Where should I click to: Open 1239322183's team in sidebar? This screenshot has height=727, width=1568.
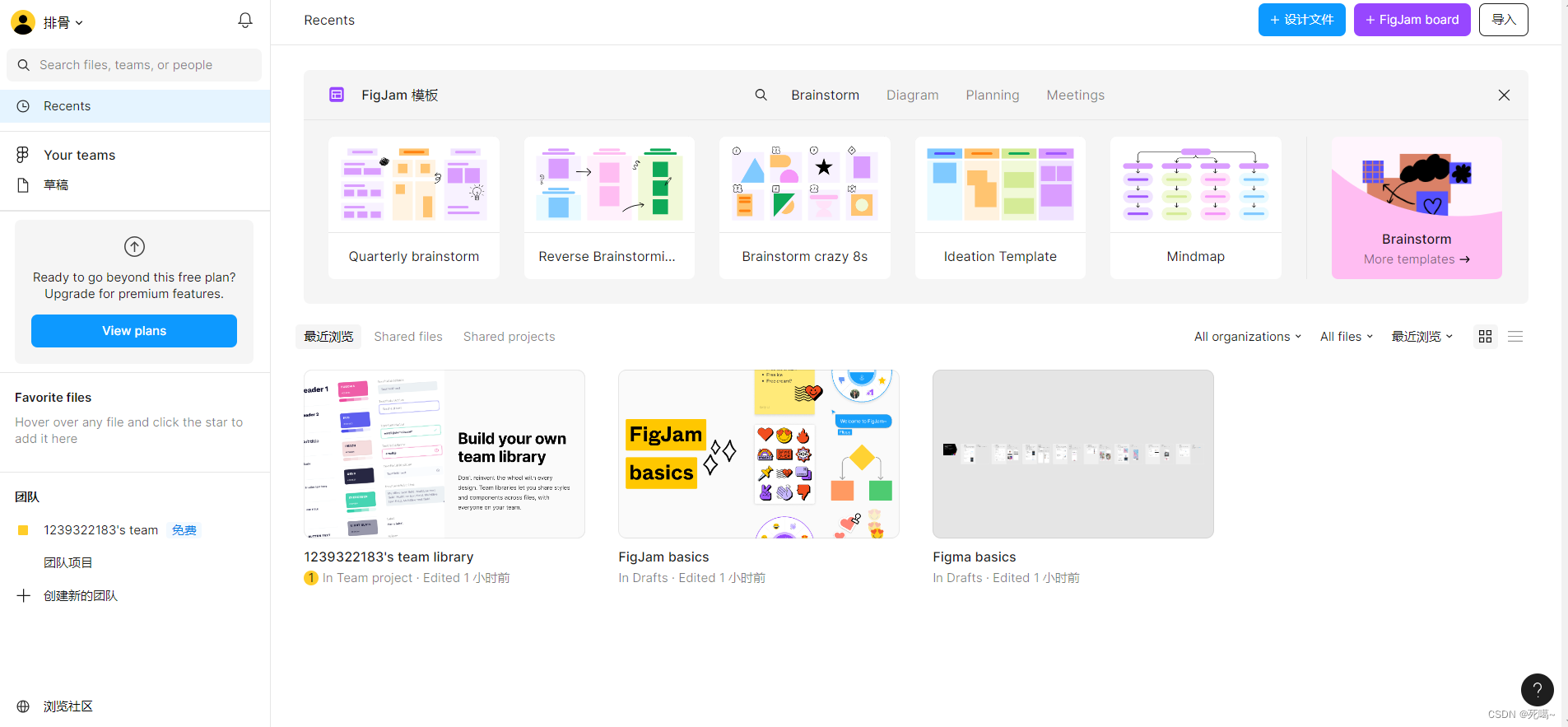tap(100, 530)
